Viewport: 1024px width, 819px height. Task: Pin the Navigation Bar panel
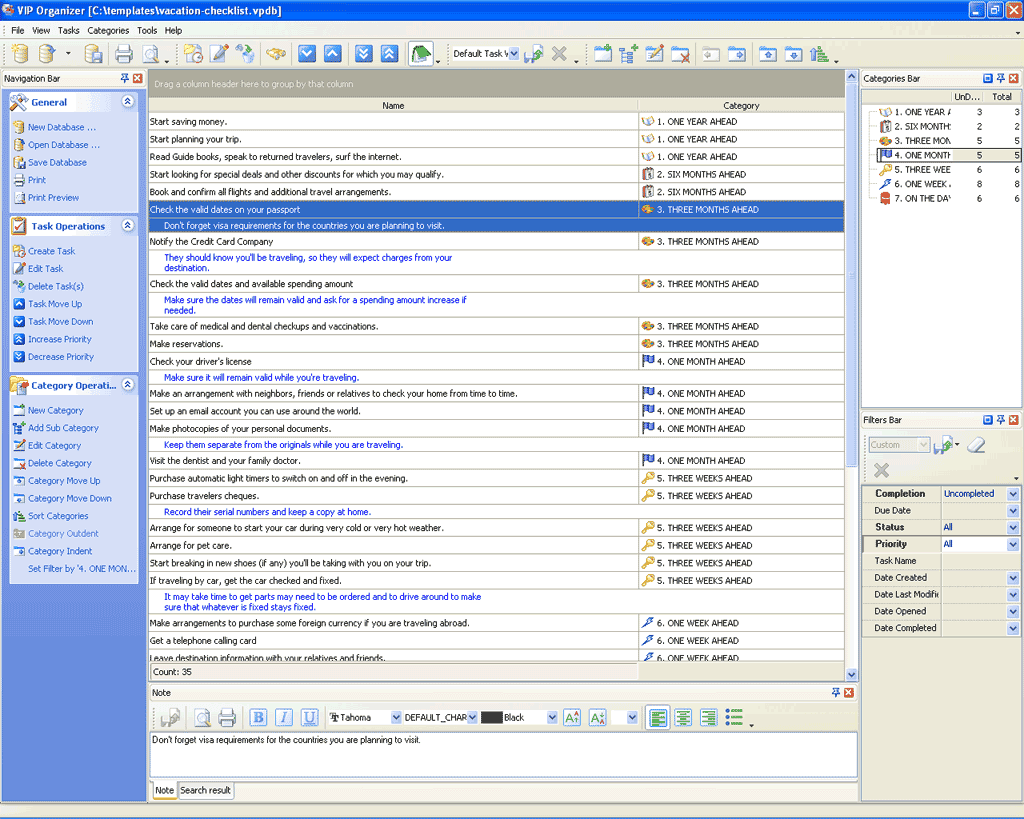click(125, 78)
